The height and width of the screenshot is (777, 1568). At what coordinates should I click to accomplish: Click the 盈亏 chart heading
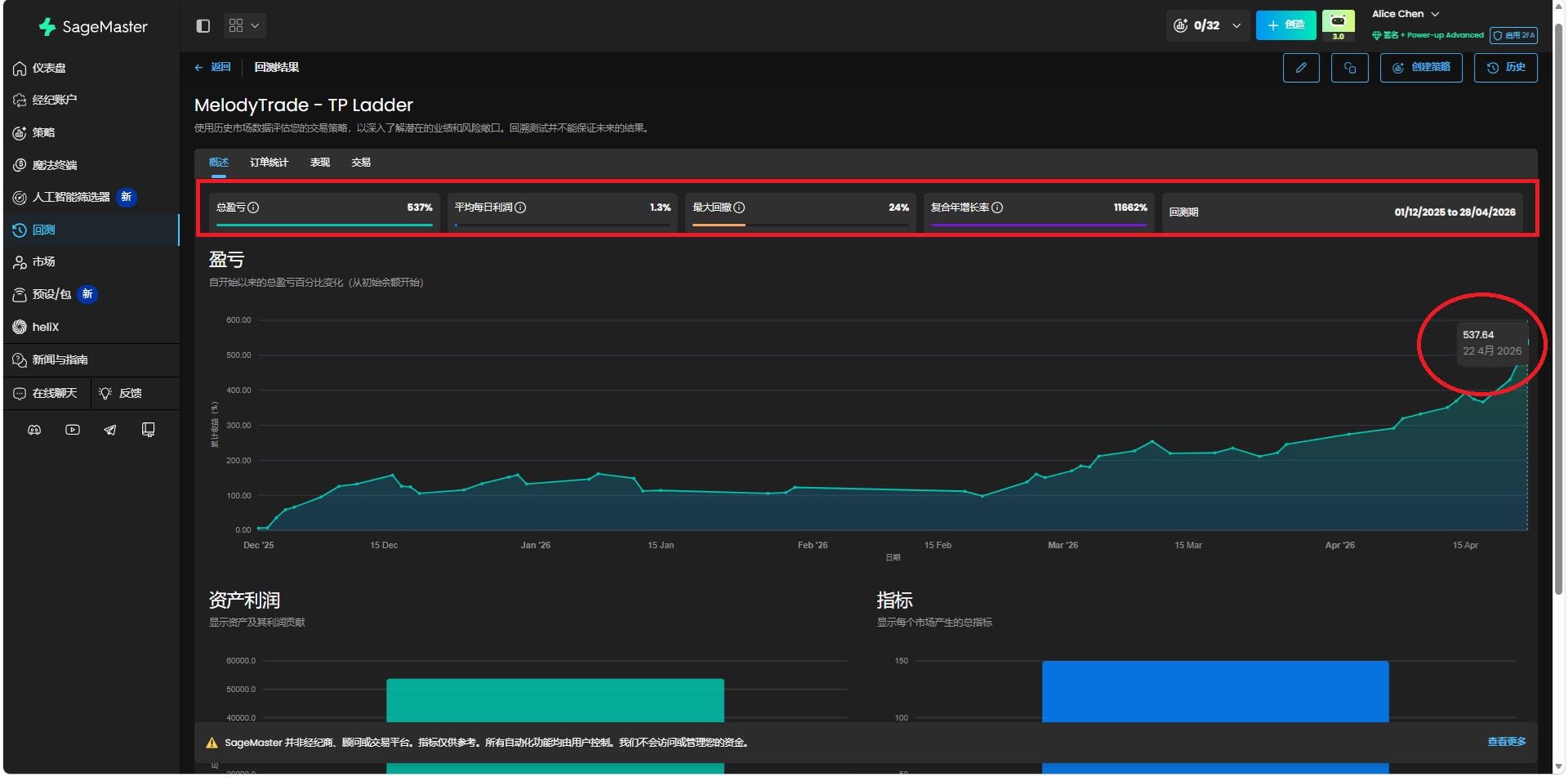click(226, 260)
